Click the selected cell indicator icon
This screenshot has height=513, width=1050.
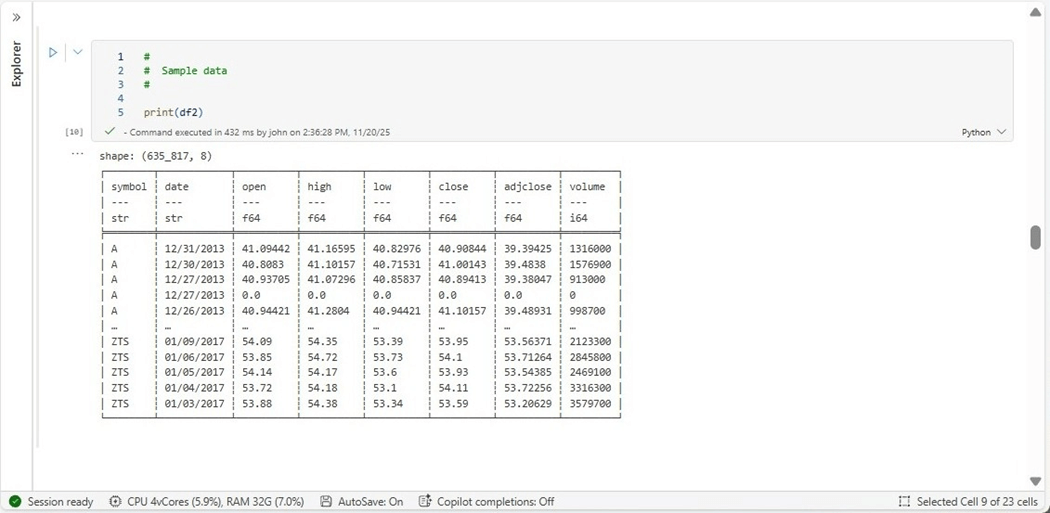coord(905,502)
